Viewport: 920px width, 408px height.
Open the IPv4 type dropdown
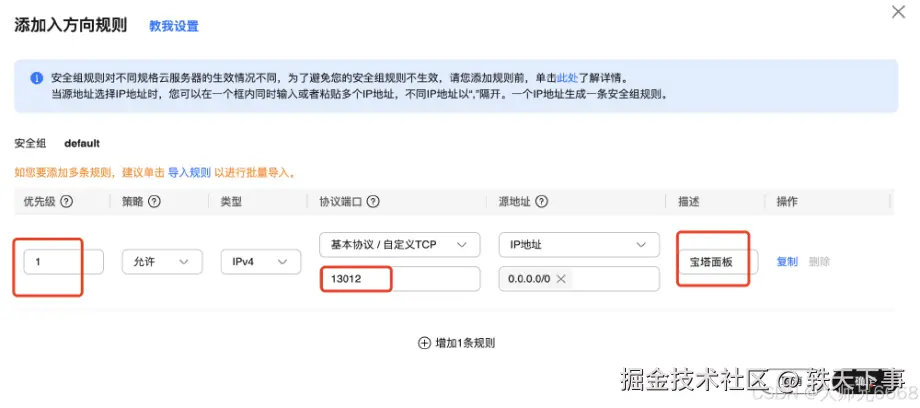click(260, 262)
